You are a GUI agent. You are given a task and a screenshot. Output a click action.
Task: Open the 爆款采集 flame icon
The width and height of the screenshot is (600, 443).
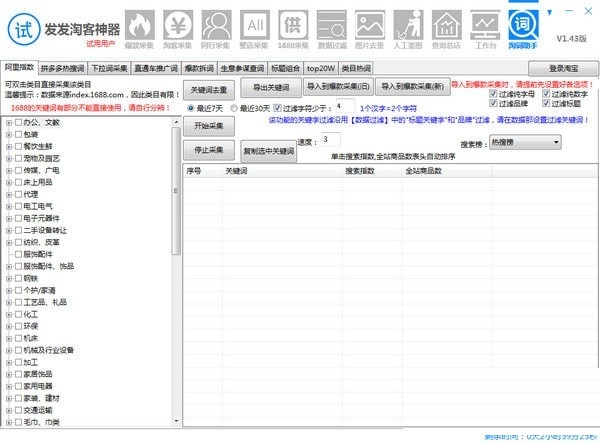140,25
